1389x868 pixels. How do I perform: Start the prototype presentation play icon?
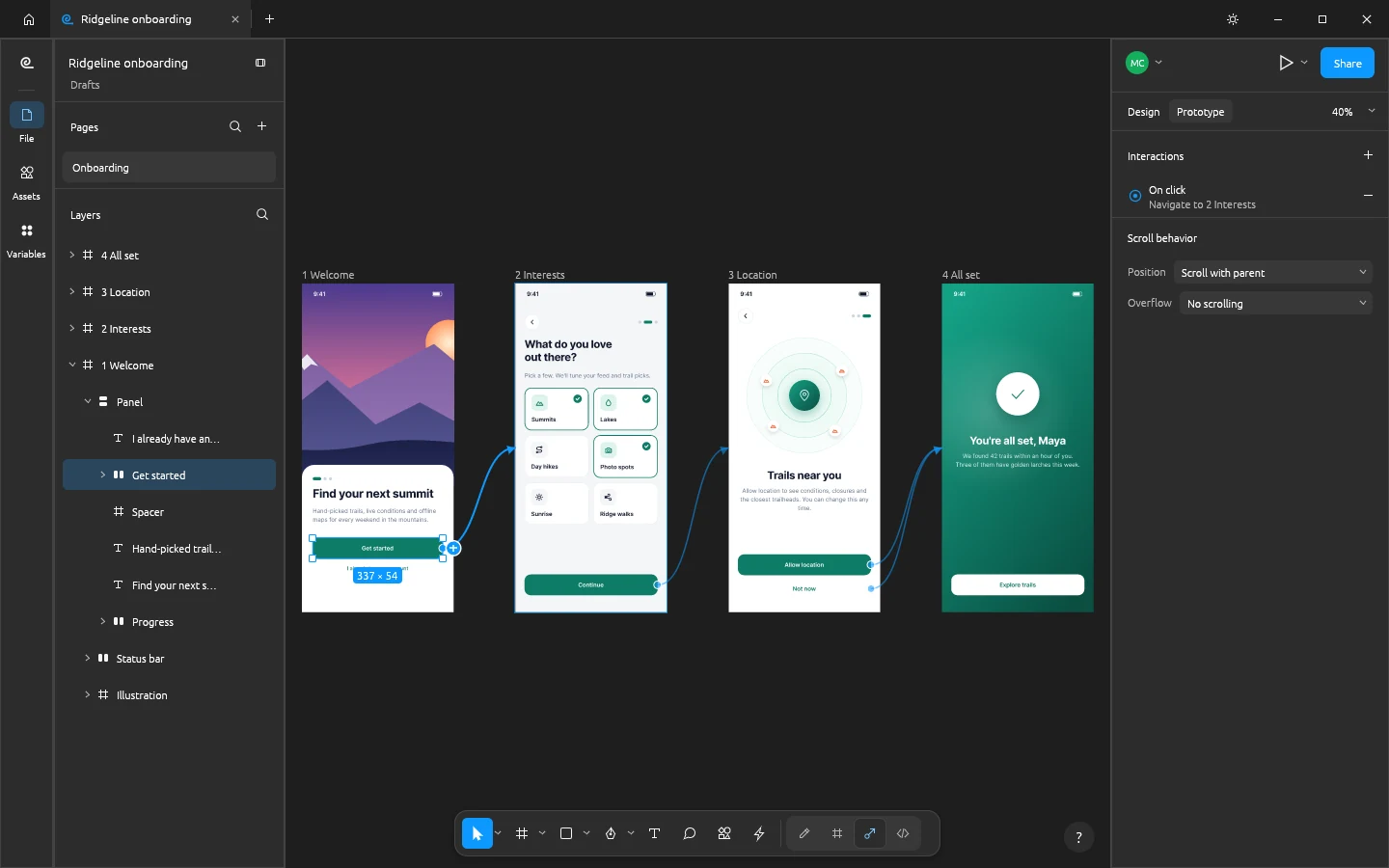1286,63
